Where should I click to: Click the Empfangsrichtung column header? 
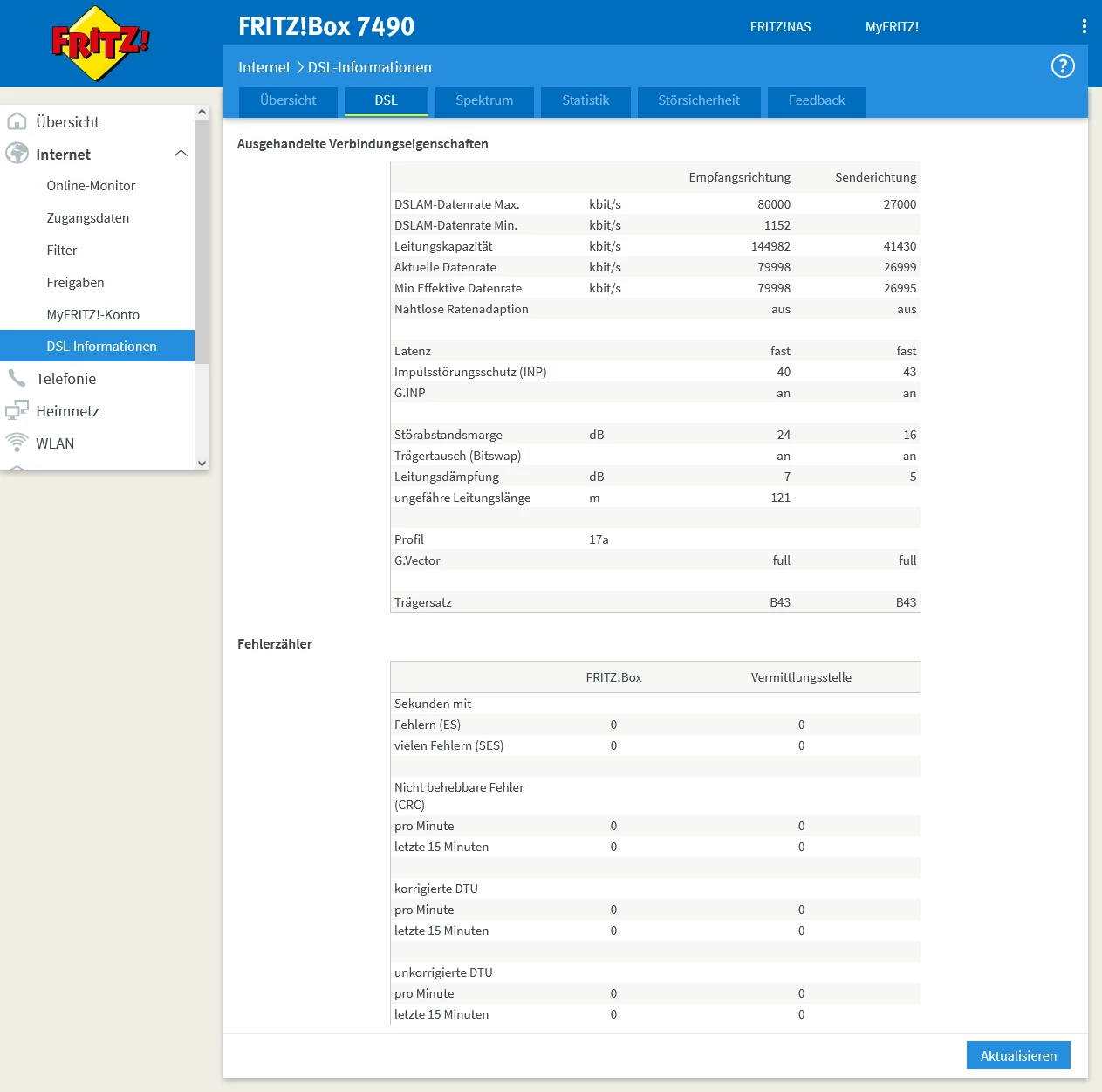(x=739, y=177)
